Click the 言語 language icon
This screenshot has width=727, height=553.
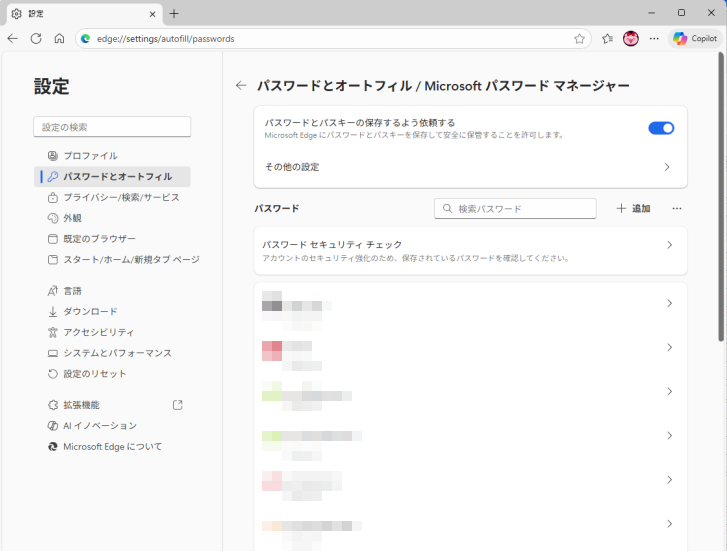click(x=53, y=291)
